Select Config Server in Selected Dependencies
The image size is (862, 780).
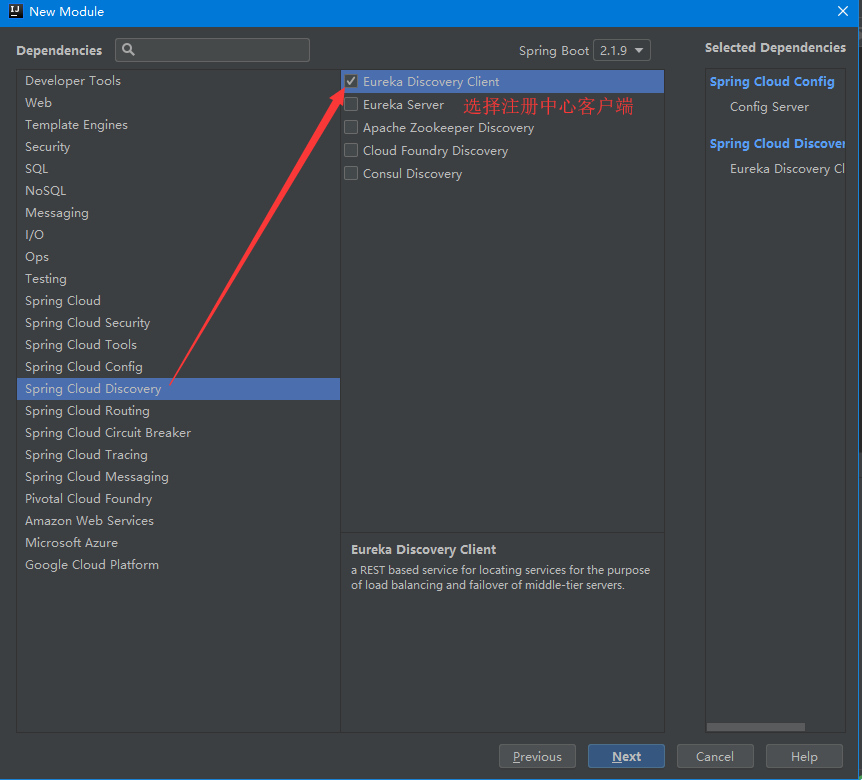coord(769,107)
